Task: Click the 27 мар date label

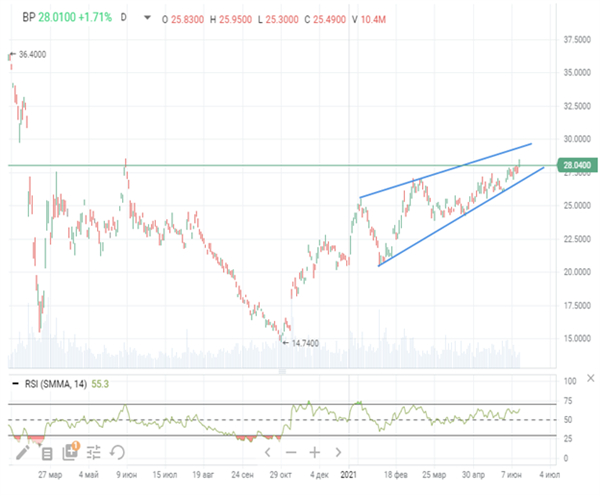Action: point(50,475)
